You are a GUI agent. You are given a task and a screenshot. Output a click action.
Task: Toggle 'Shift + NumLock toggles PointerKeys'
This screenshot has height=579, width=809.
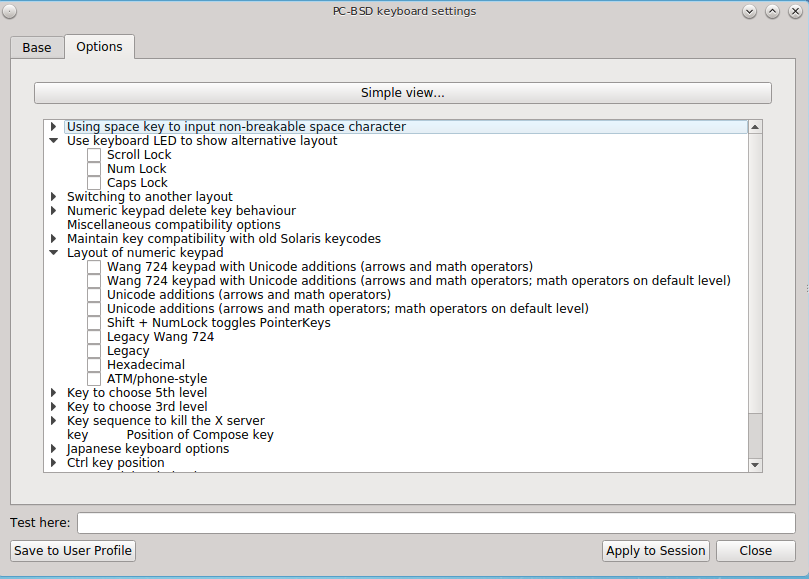(94, 323)
